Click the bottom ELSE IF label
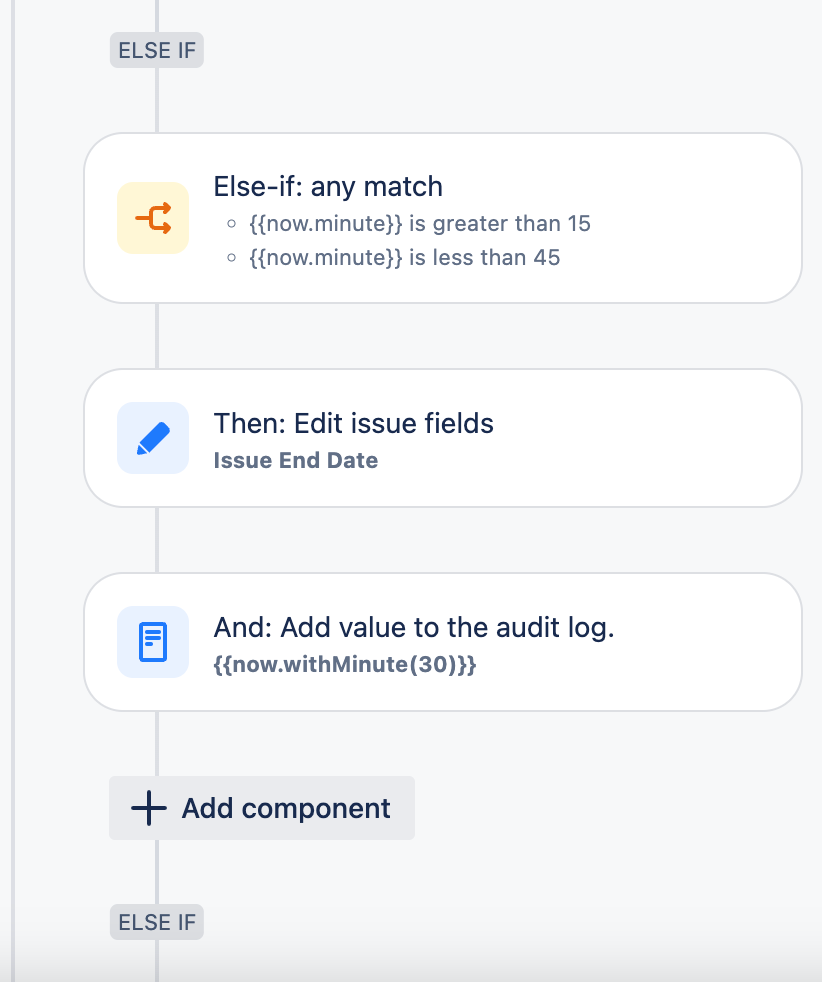 tap(157, 922)
